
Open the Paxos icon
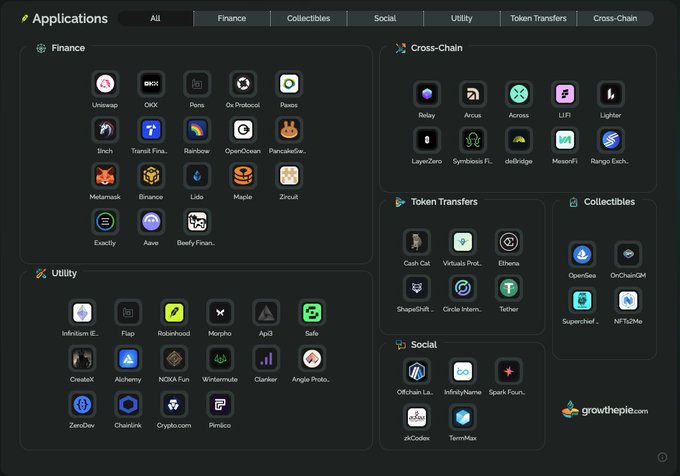pos(289,84)
